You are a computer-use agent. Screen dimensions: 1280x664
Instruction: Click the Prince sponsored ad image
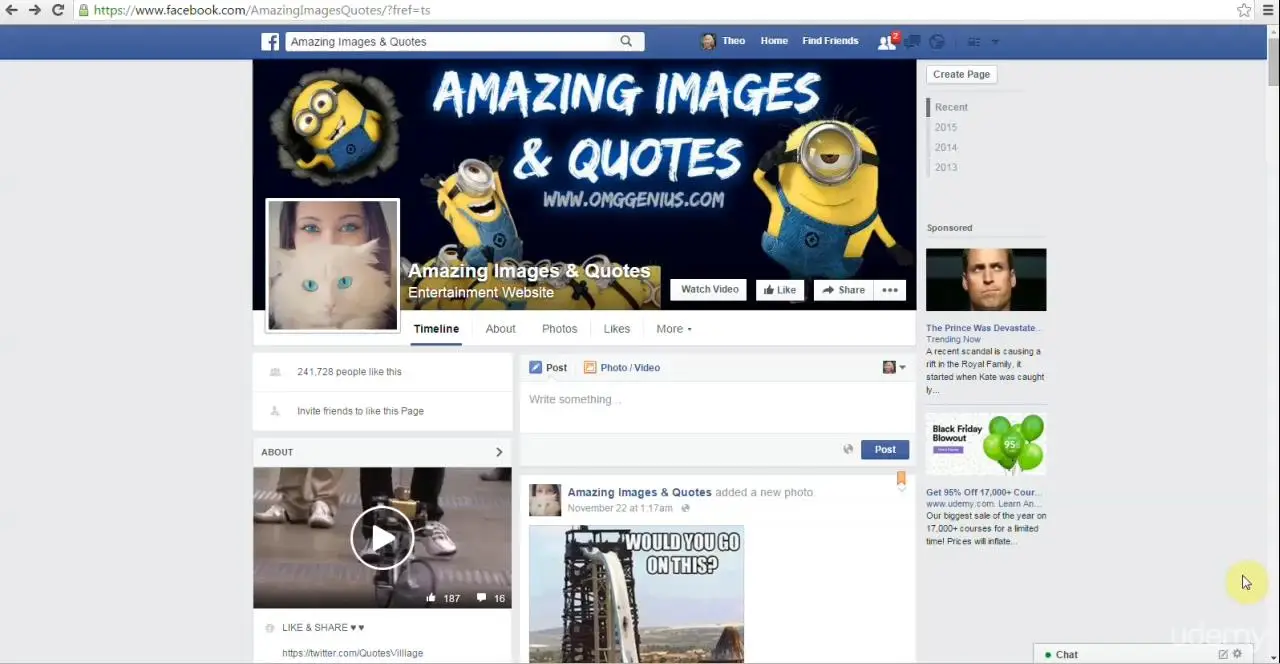tap(986, 280)
